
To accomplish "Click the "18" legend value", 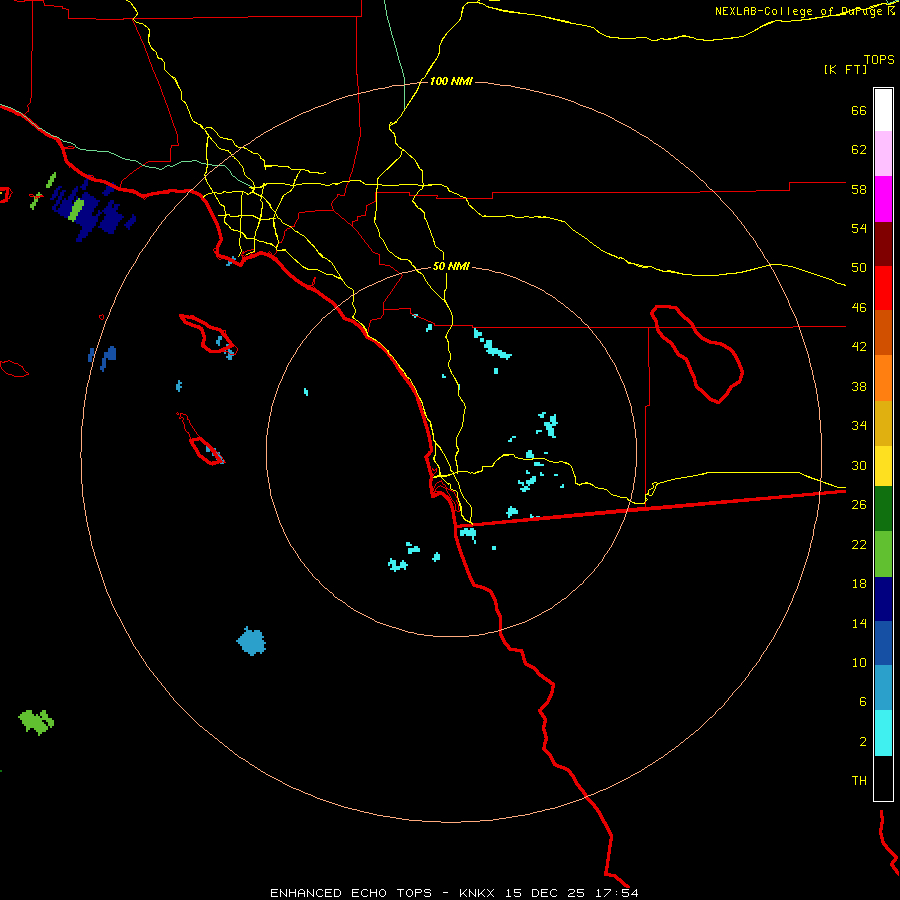I will click(859, 584).
